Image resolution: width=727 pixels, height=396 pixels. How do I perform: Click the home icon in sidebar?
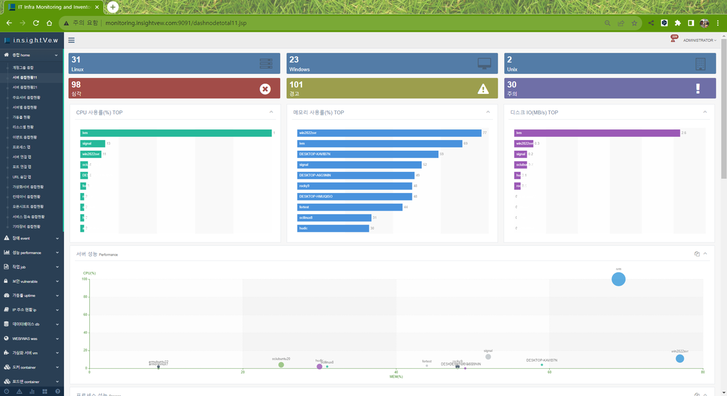point(6,55)
